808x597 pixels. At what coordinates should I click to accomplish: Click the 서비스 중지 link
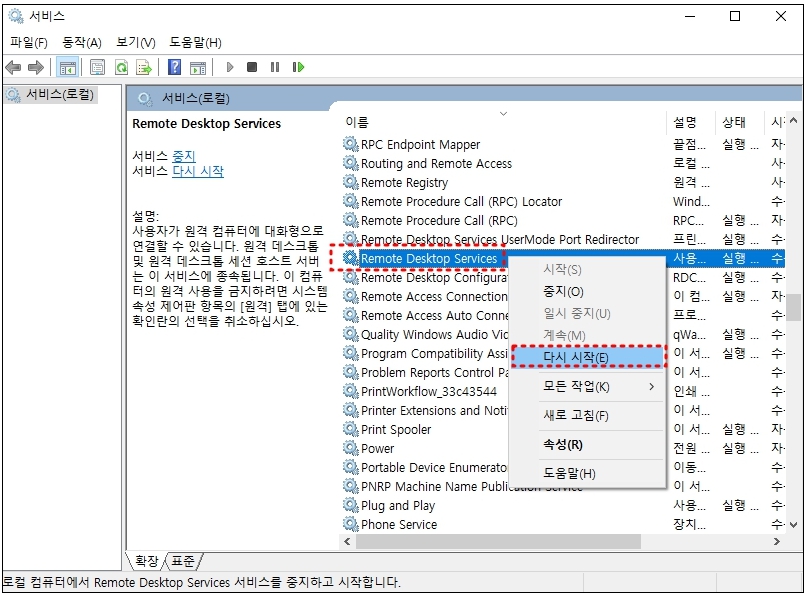point(183,156)
